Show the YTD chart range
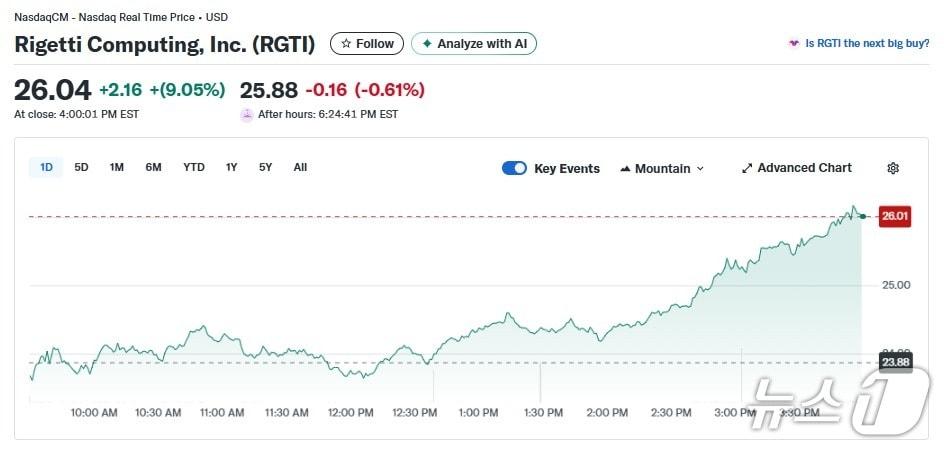 (194, 167)
